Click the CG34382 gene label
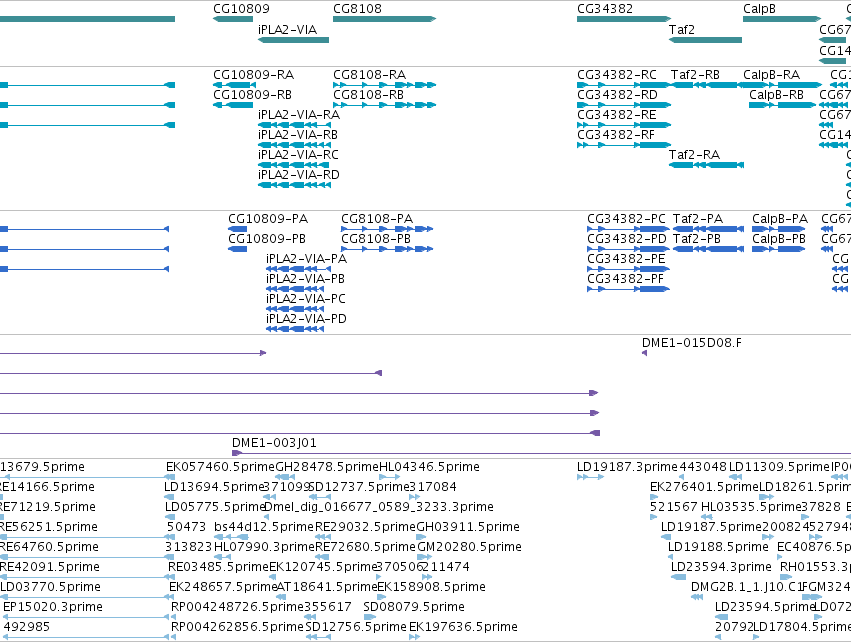The image size is (851, 642). point(605,9)
